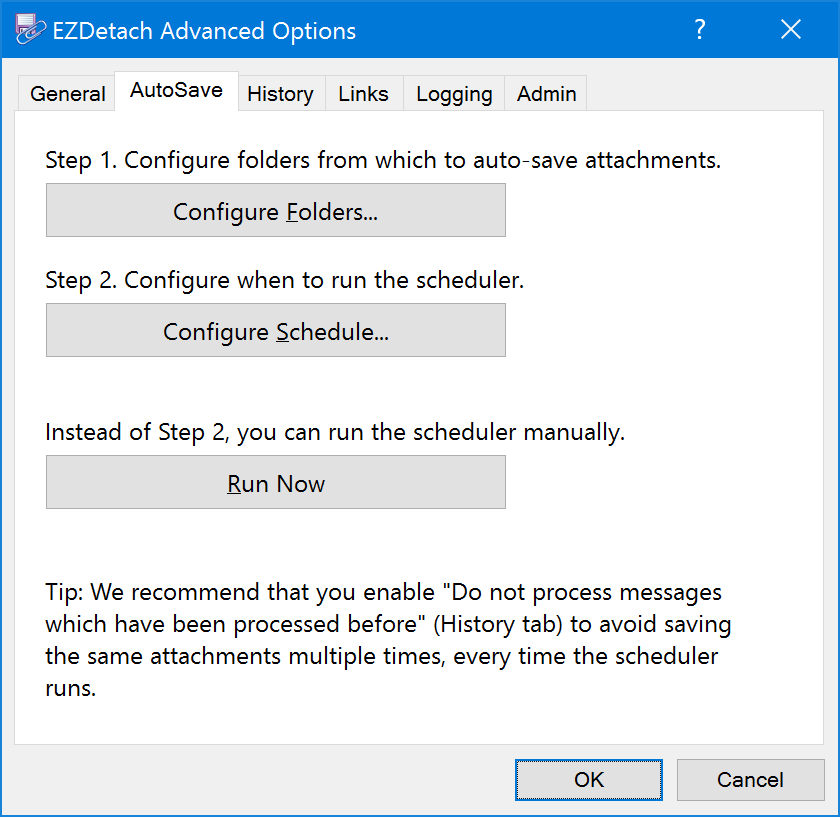Run the scheduler with Run Now
Screen dimensions: 840x818
tap(276, 483)
